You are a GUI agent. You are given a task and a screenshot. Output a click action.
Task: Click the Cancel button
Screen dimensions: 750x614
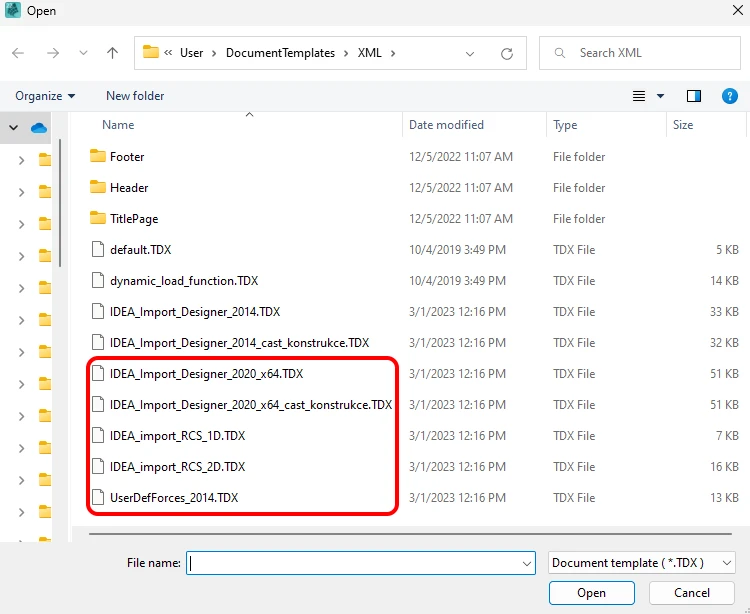(692, 593)
